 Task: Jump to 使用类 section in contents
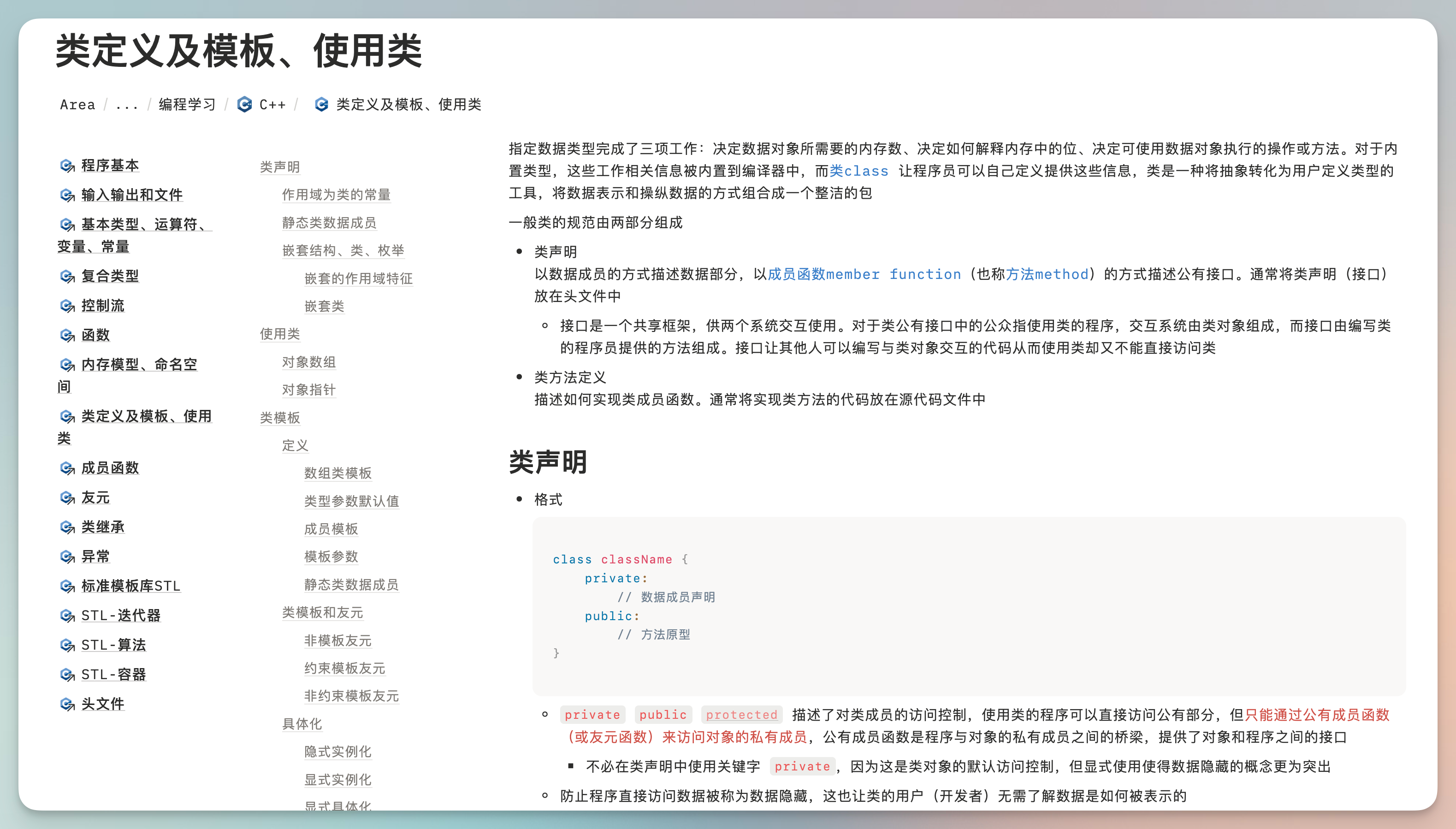click(x=279, y=334)
